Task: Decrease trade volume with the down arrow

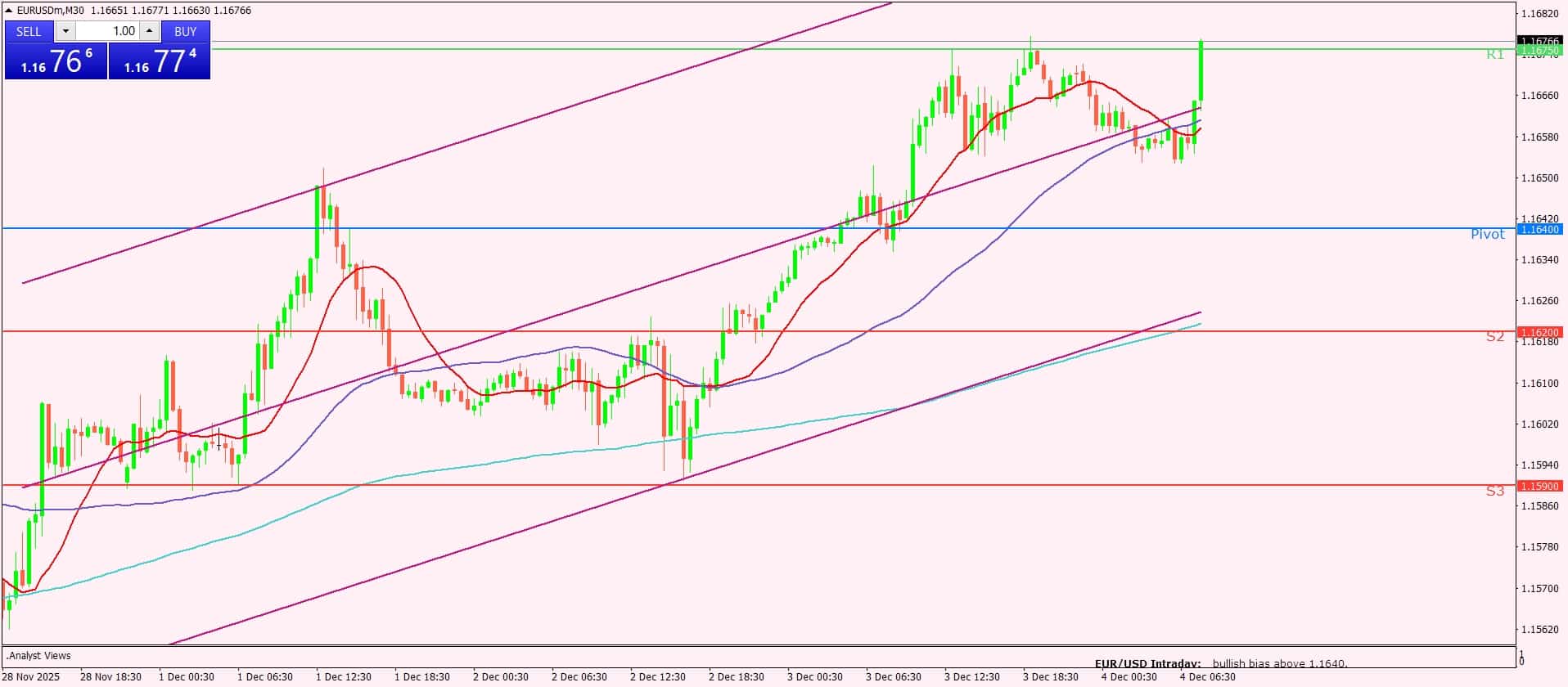Action: 66,31
